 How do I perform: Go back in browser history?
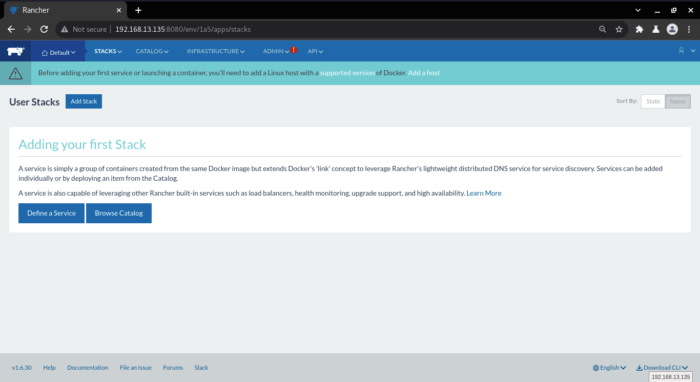click(x=11, y=29)
